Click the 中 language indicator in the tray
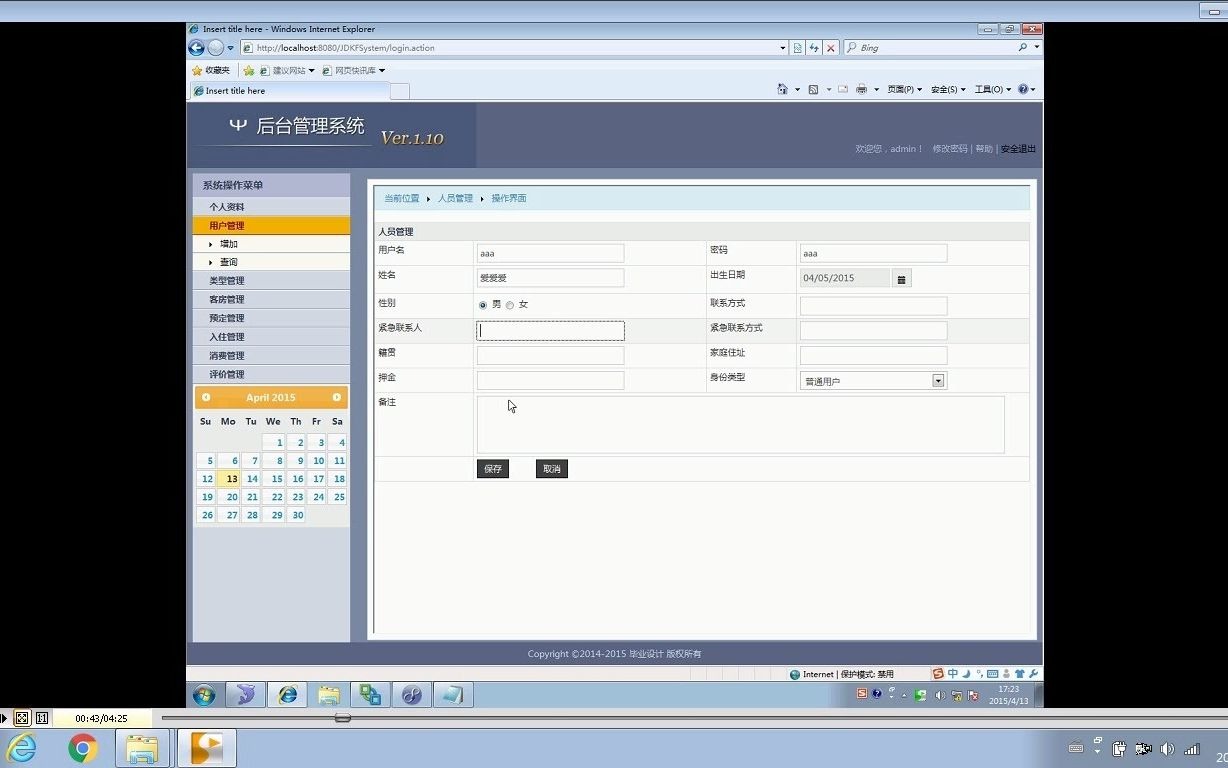 pos(953,674)
